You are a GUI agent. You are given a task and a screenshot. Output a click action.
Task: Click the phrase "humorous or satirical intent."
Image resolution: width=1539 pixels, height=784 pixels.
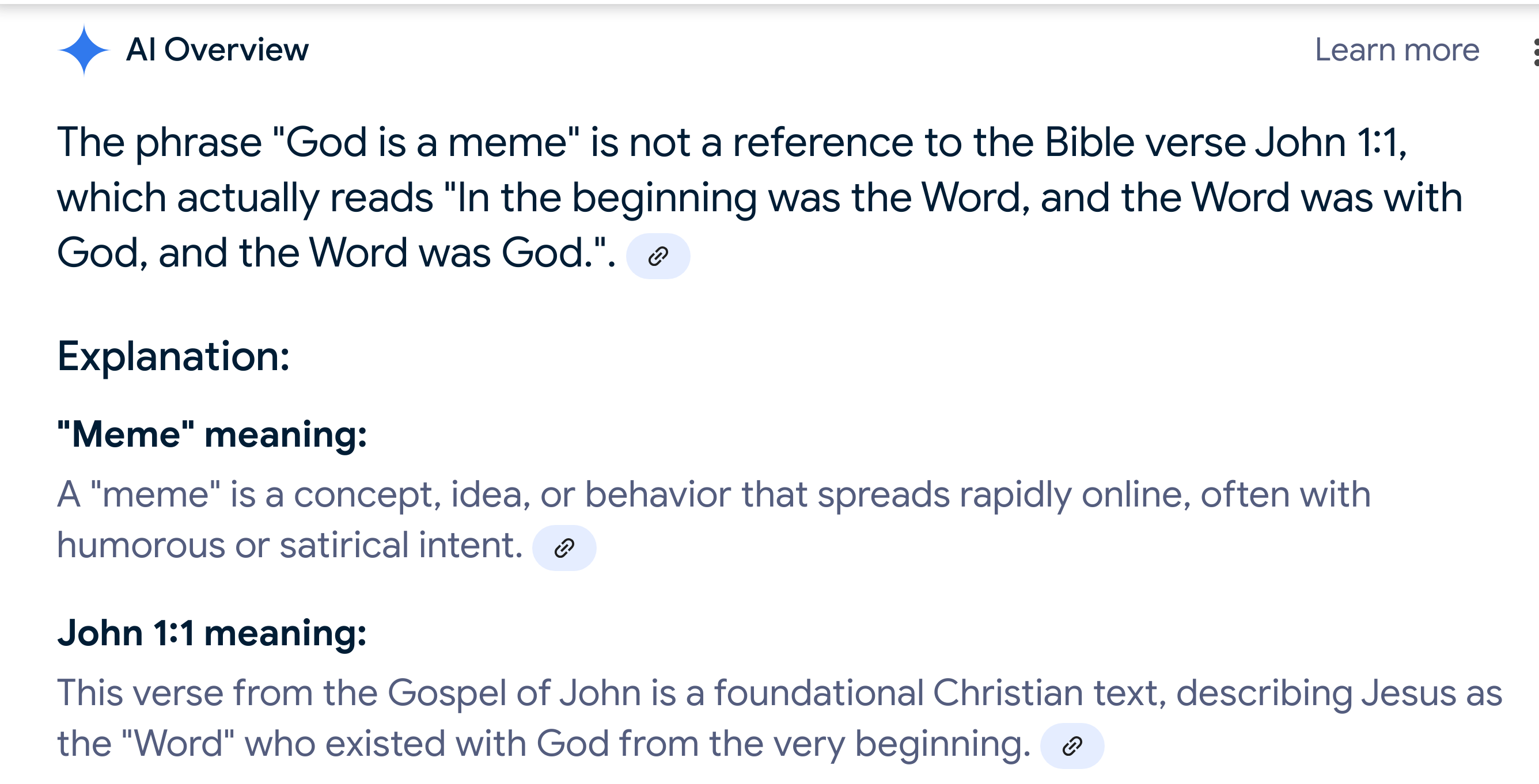[x=290, y=545]
